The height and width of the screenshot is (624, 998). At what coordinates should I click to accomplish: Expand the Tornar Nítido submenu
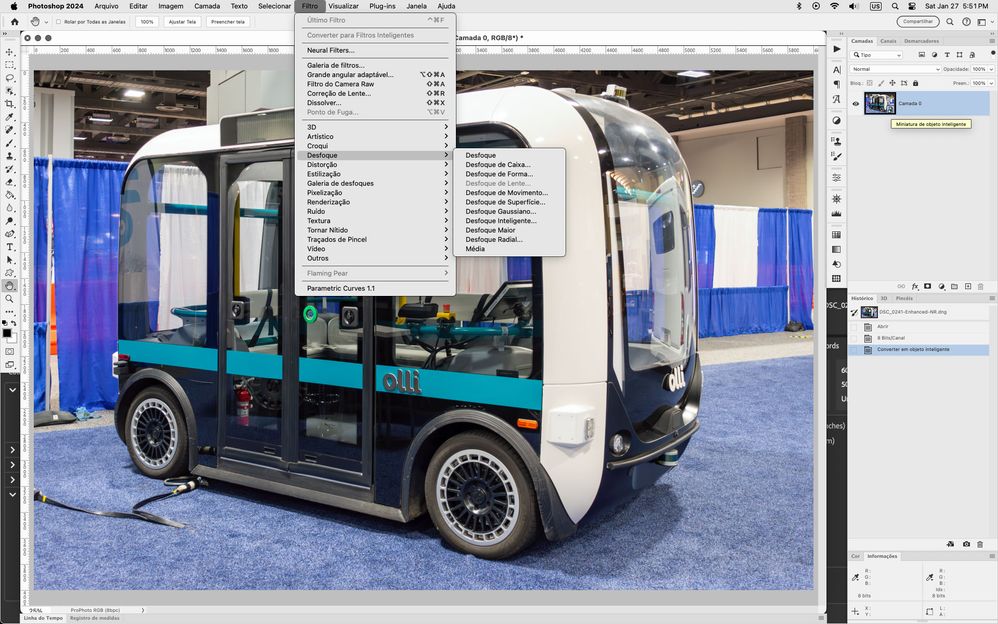click(375, 230)
